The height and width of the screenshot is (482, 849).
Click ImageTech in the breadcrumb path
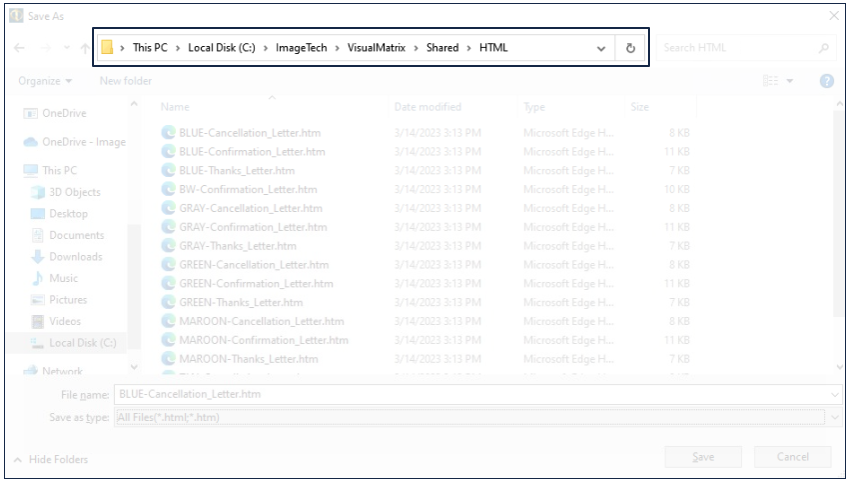tap(304, 48)
